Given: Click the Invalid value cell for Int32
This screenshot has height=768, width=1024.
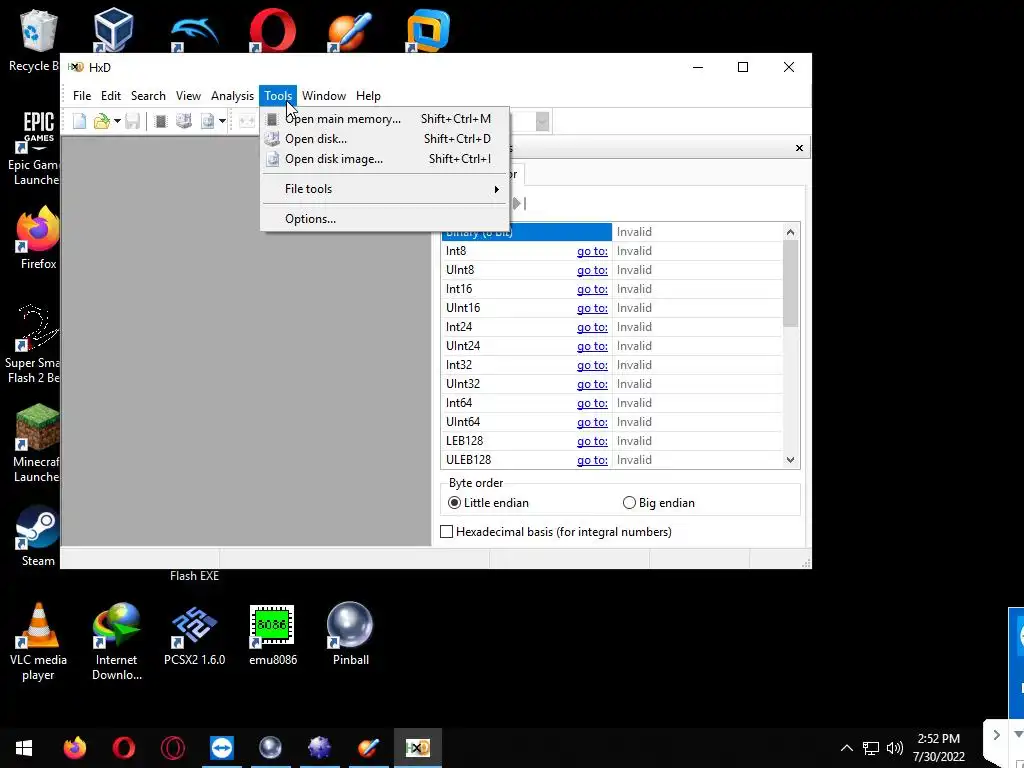Looking at the screenshot, I should (697, 365).
